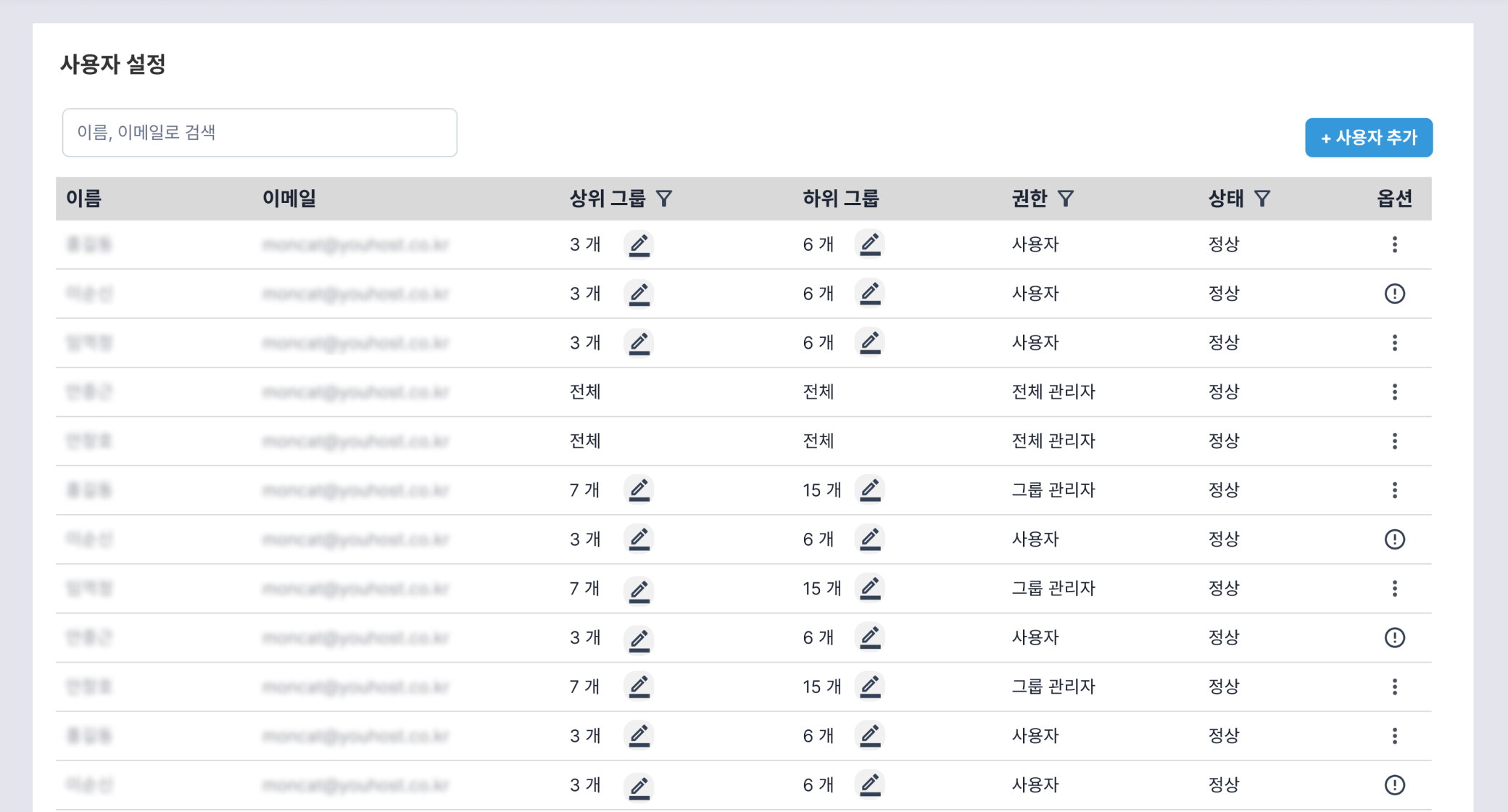This screenshot has width=1508, height=812.
Task: Edit 7 개 상위 그룹 of first 그룹 관리자
Action: point(639,490)
